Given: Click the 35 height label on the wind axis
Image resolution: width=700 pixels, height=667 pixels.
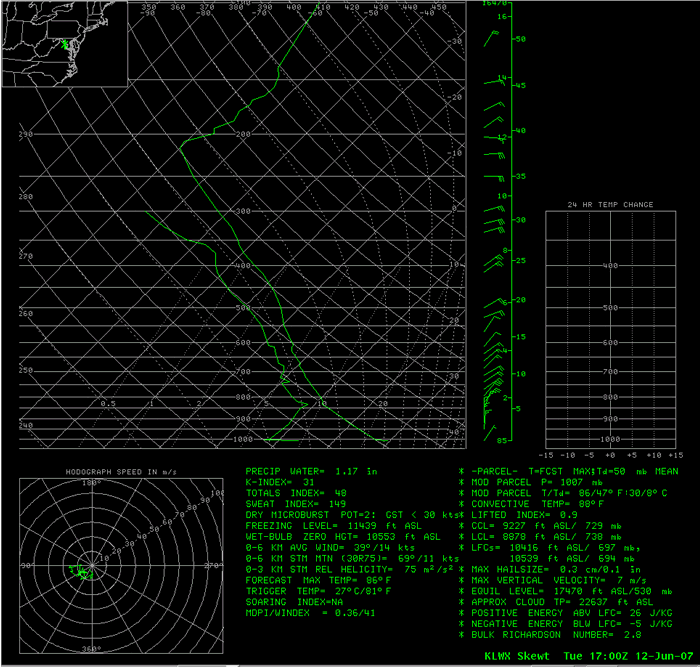Looking at the screenshot, I should click(521, 176).
